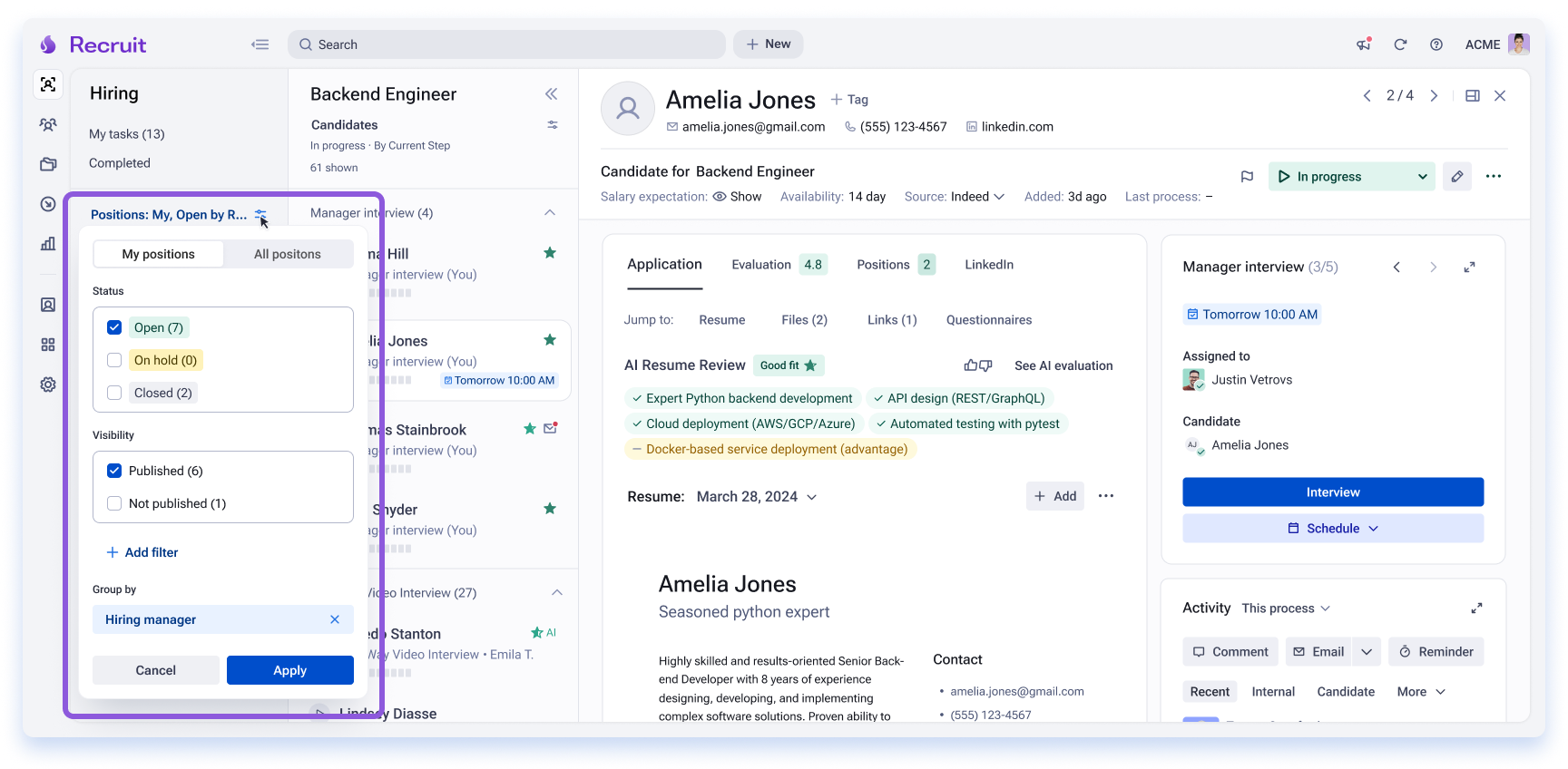Go to the previous interview step arrow
This screenshot has height=769, width=1568.
1396,267
